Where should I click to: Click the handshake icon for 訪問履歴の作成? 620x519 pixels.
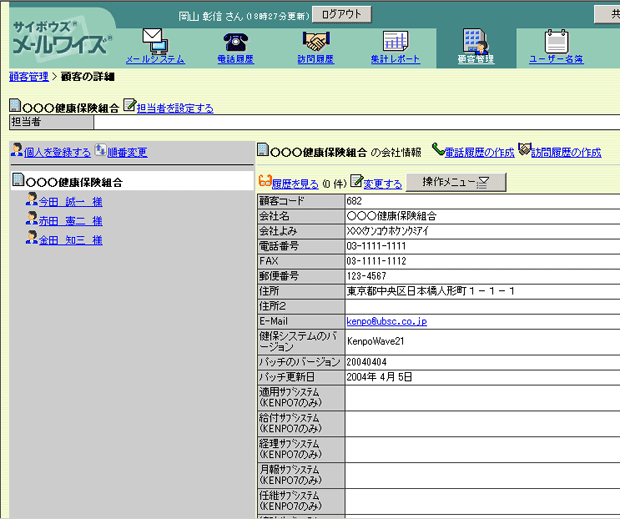524,149
